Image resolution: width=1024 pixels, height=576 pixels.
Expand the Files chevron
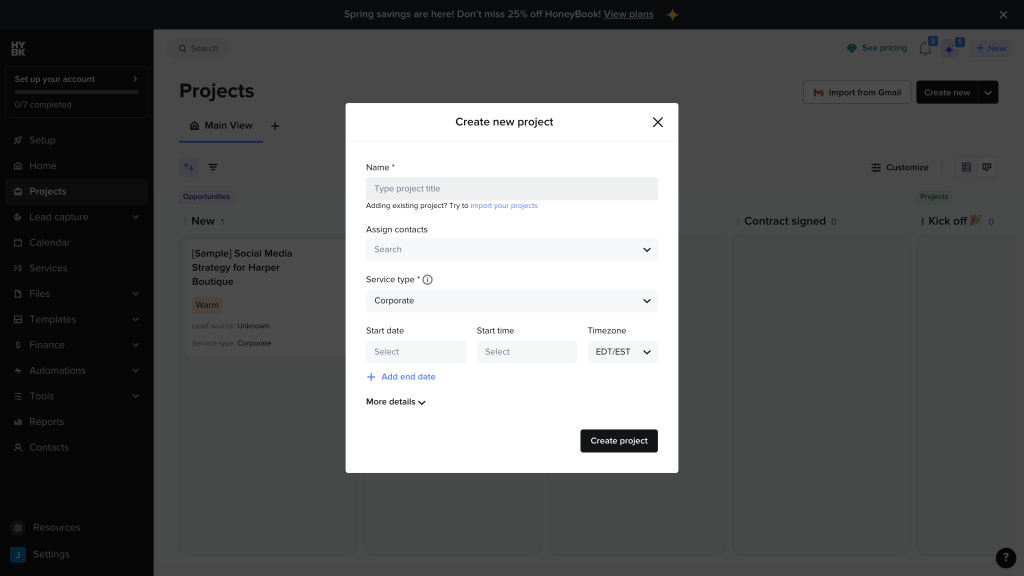click(x=135, y=294)
